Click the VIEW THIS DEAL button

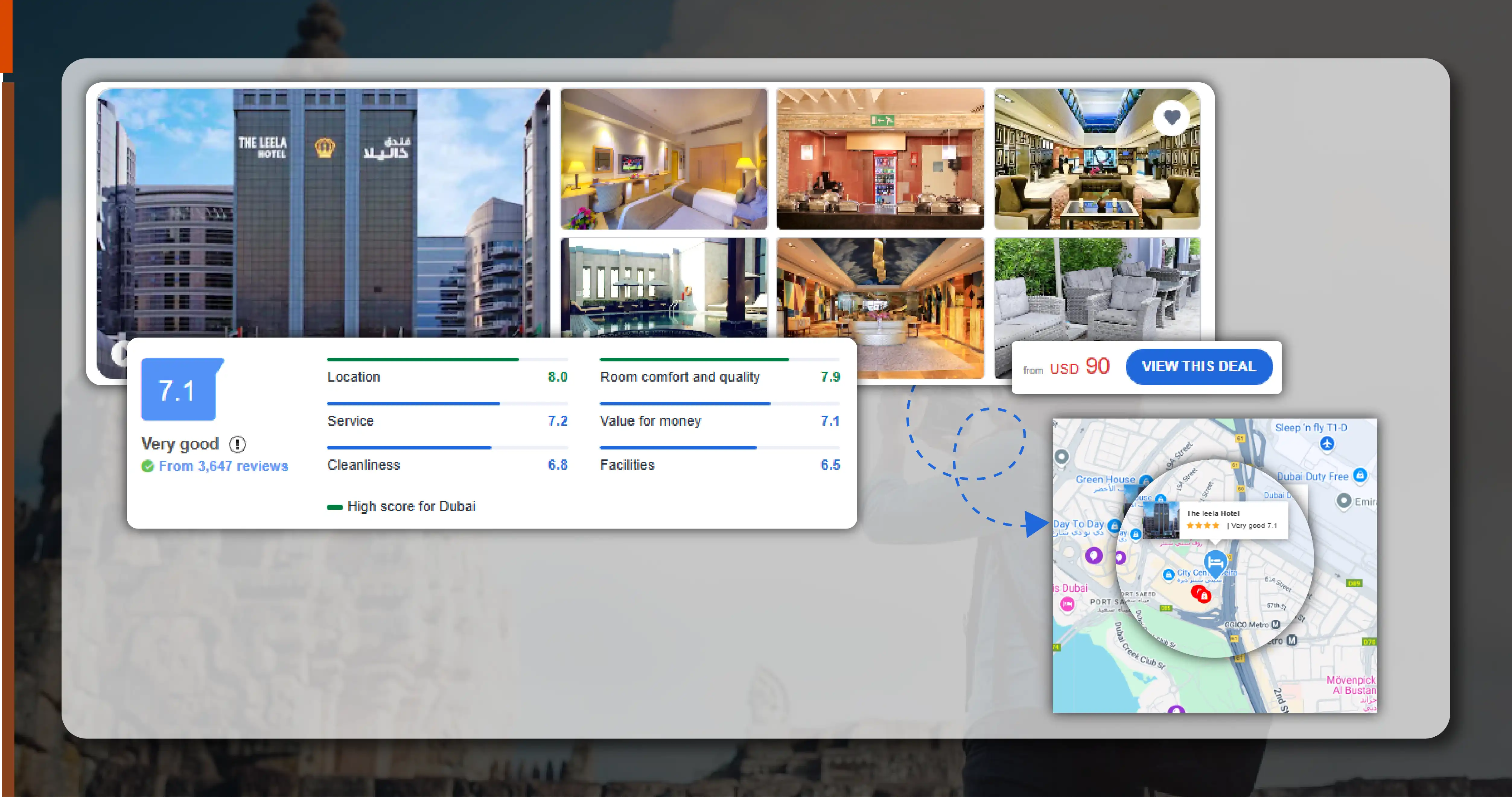[x=1199, y=366]
